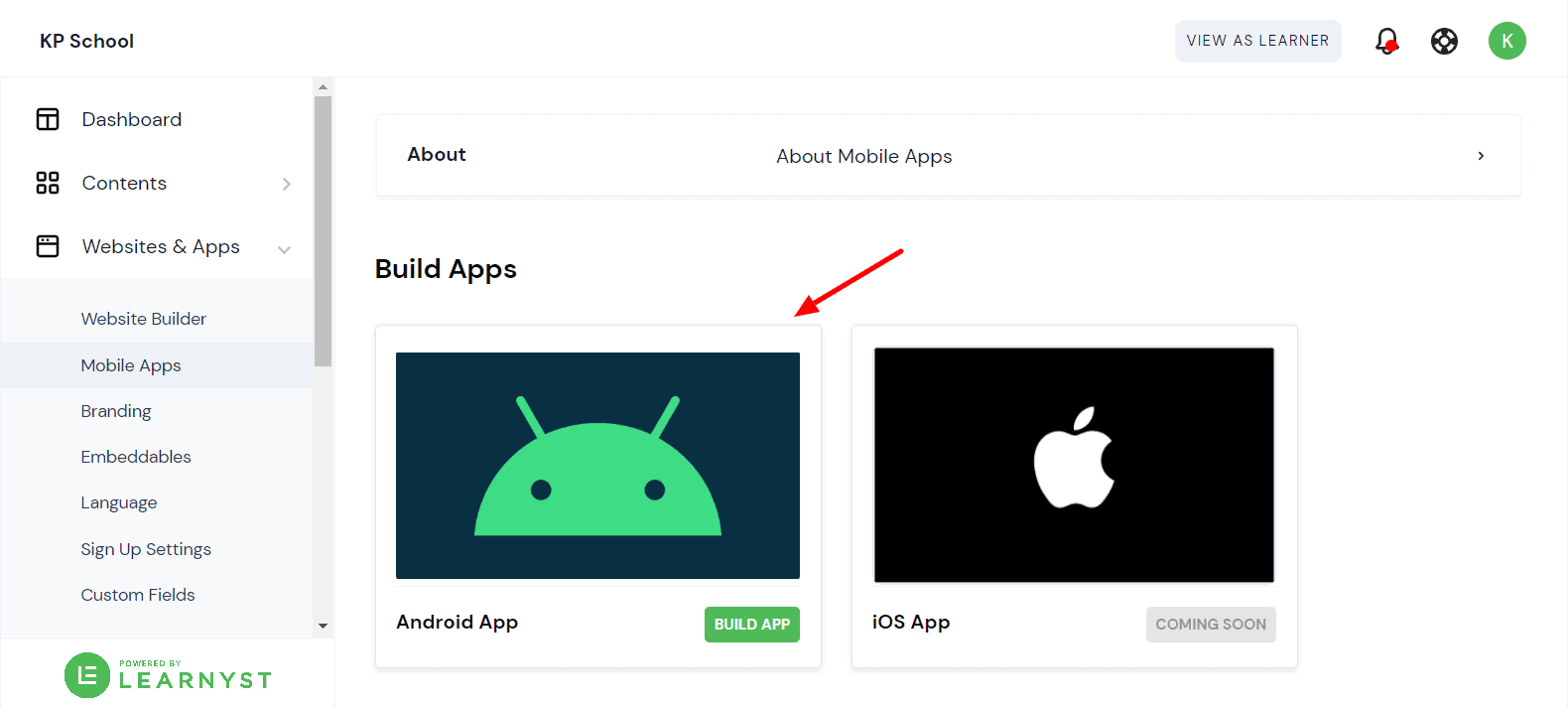
Task: Click the help lifebuoy icon
Action: coord(1444,41)
